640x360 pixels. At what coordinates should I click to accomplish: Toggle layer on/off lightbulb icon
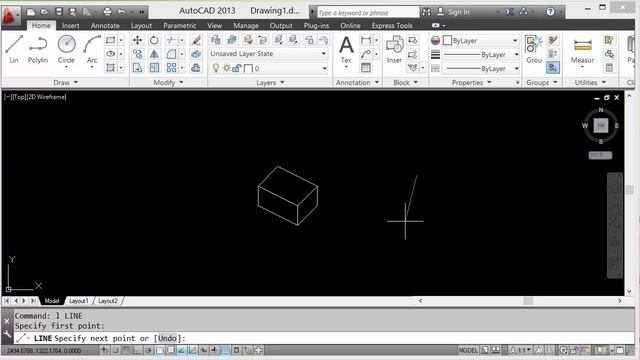tap(216, 68)
